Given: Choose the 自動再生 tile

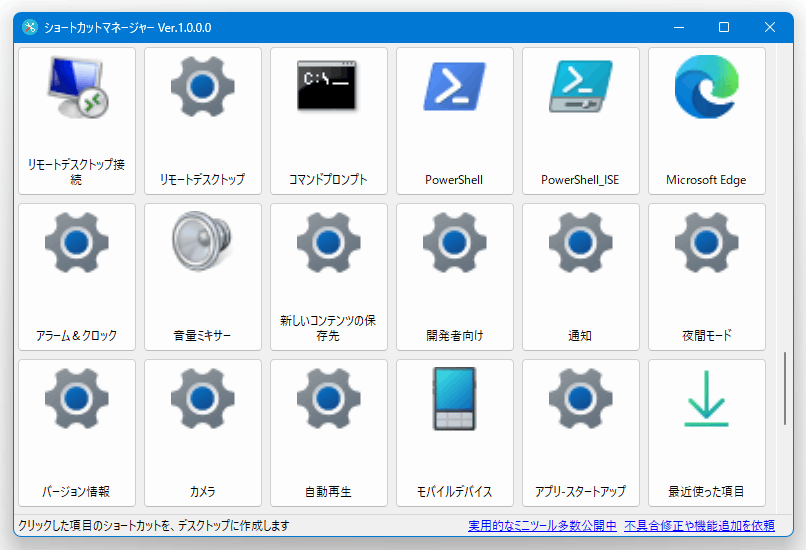Looking at the screenshot, I should click(x=328, y=432).
